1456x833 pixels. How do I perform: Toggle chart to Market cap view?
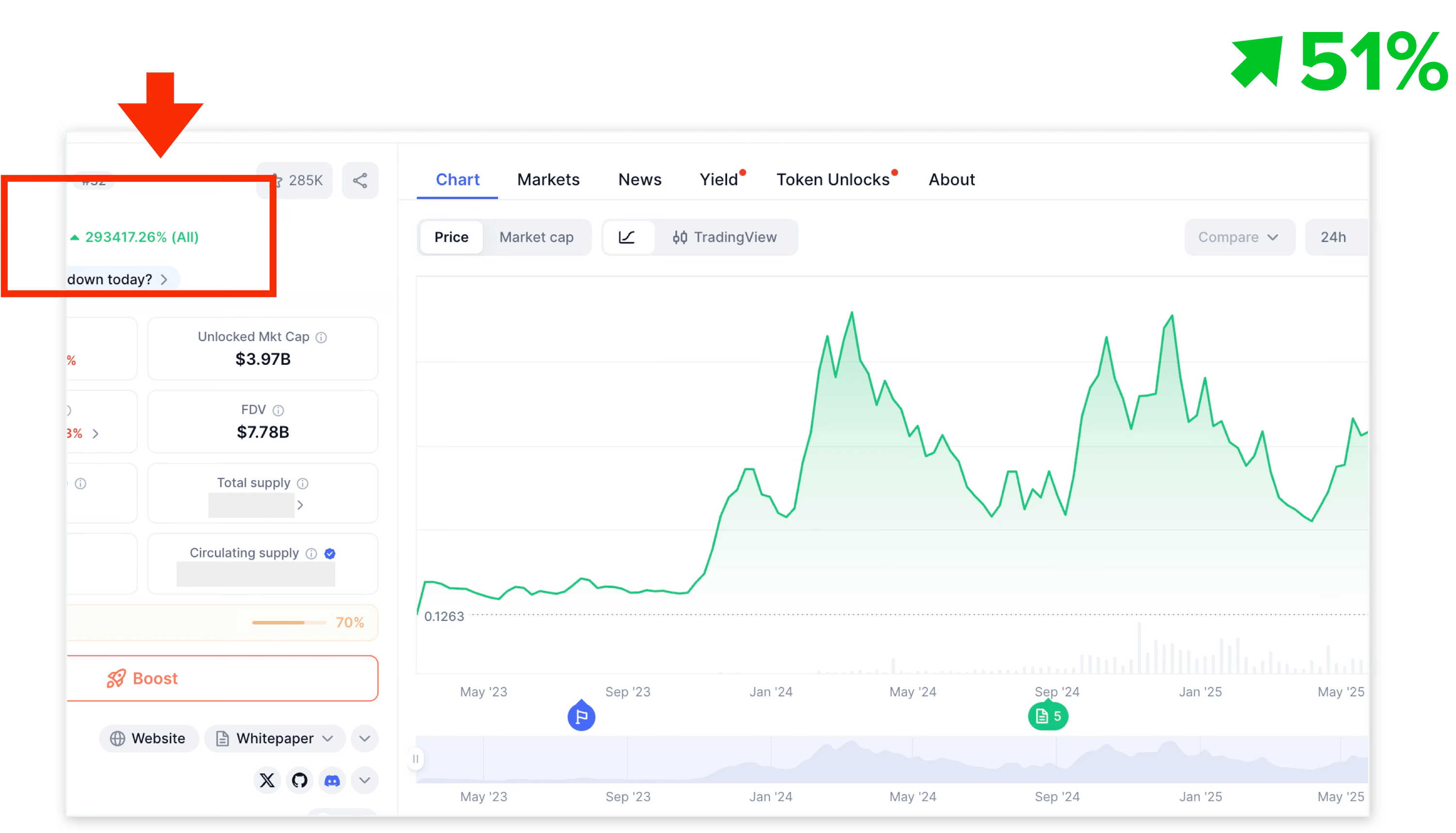pos(536,237)
